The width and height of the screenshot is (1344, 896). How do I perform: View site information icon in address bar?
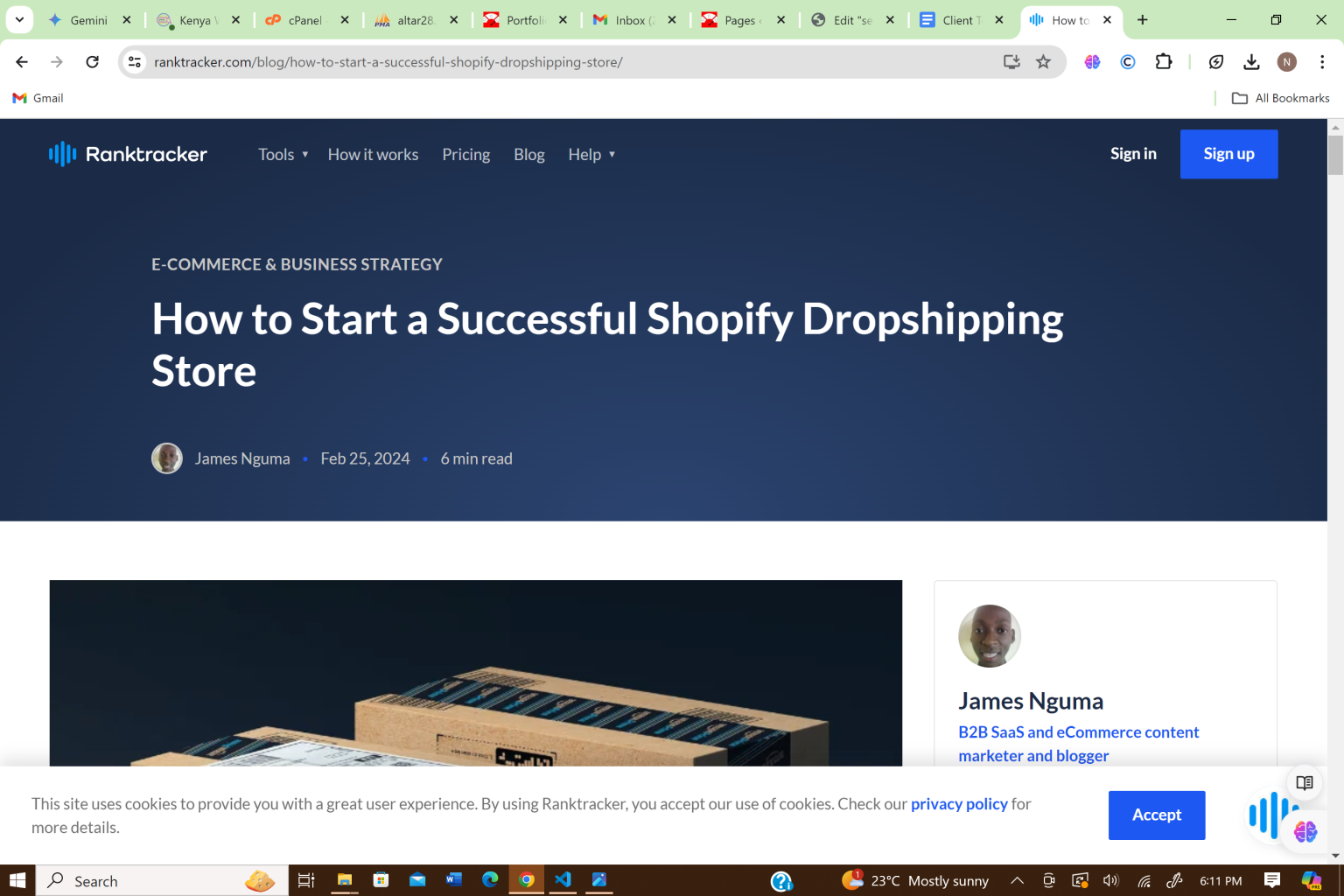pyautogui.click(x=134, y=62)
